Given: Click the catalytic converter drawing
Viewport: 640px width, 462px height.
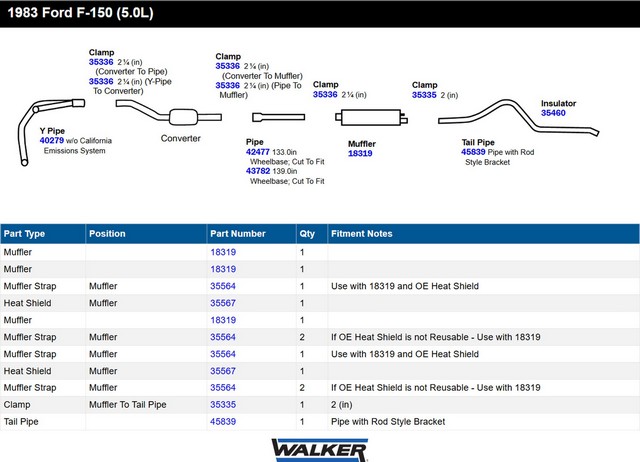Looking at the screenshot, I should [x=169, y=113].
